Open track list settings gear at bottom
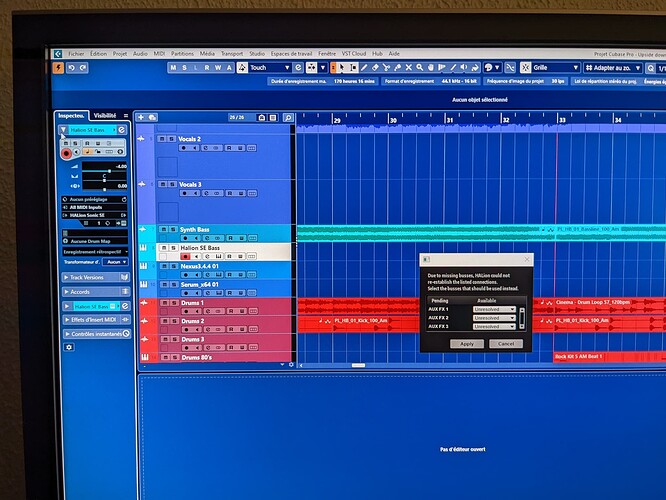666x500 pixels. point(291,364)
